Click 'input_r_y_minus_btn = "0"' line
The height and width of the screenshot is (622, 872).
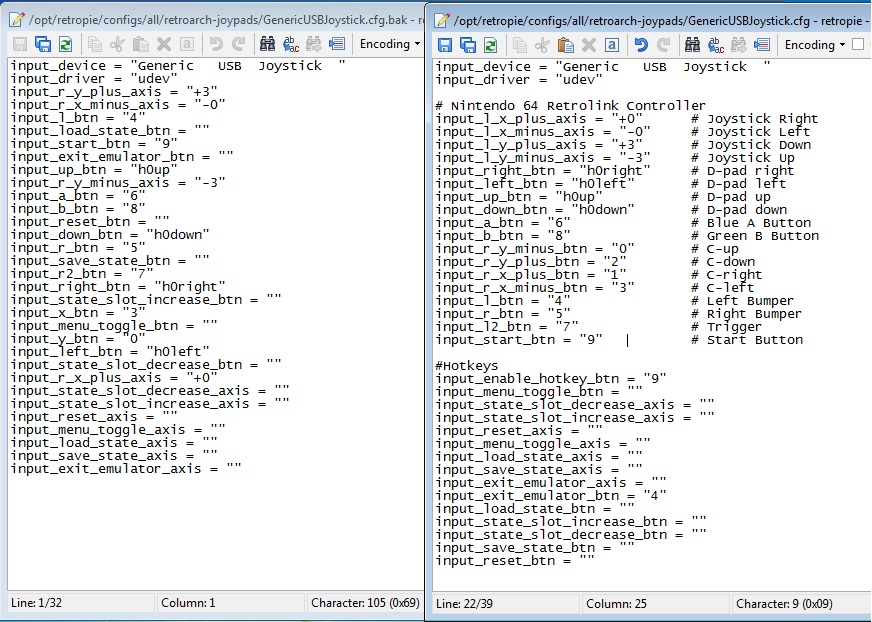tap(535, 248)
